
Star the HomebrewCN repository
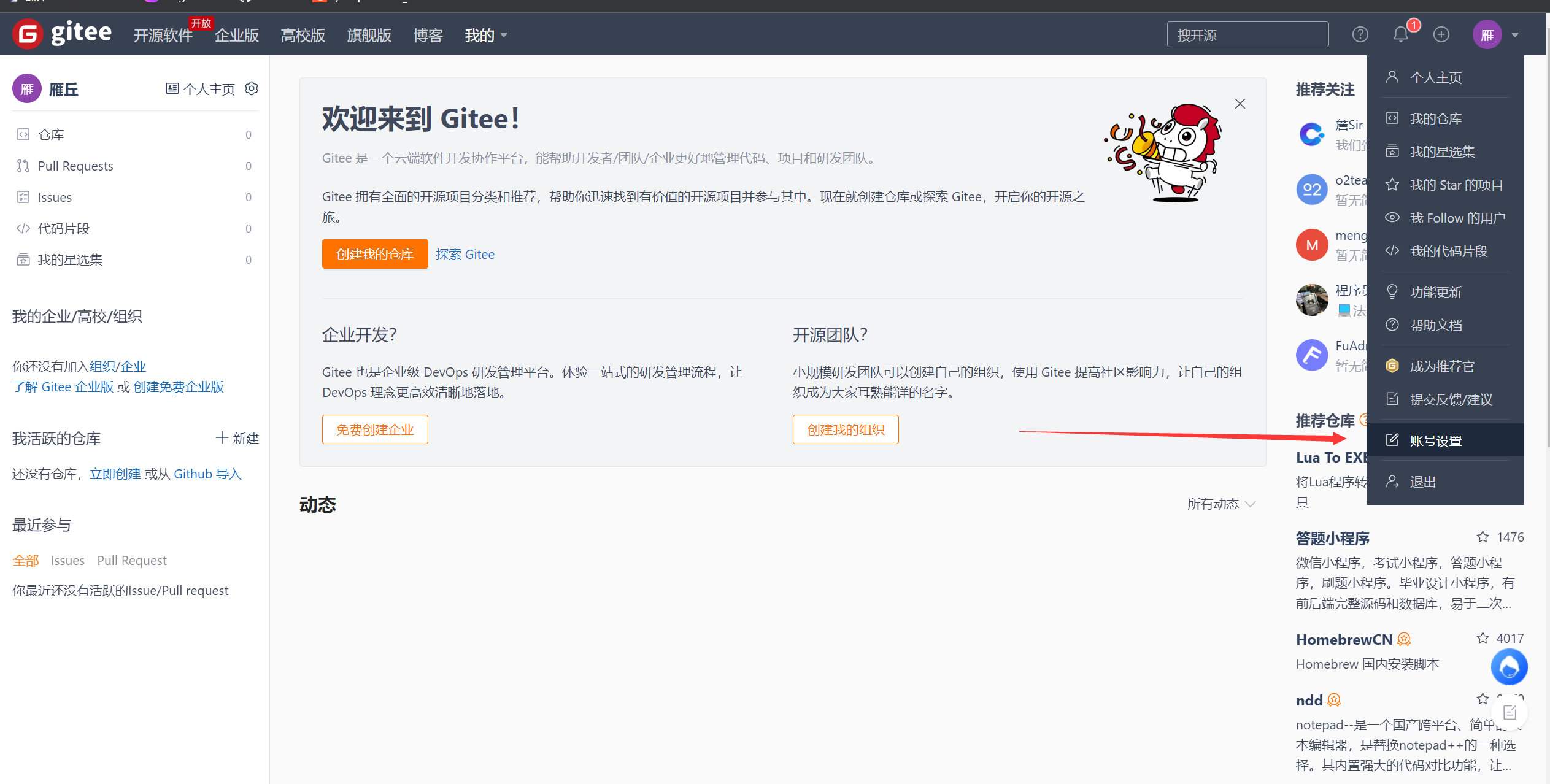1483,638
